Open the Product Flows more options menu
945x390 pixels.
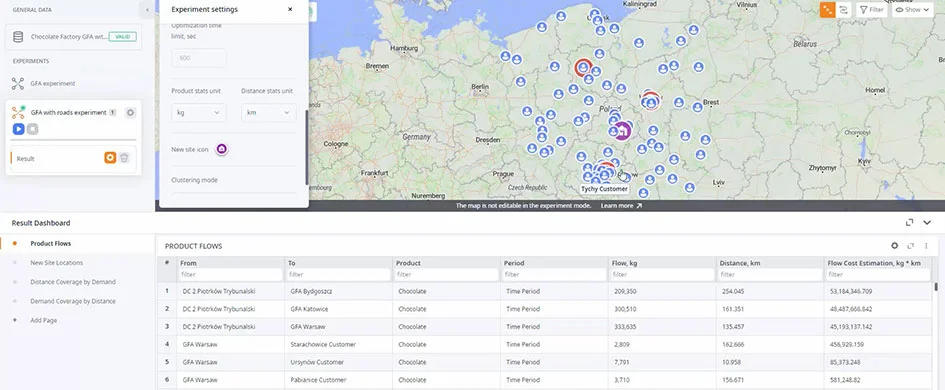(926, 246)
